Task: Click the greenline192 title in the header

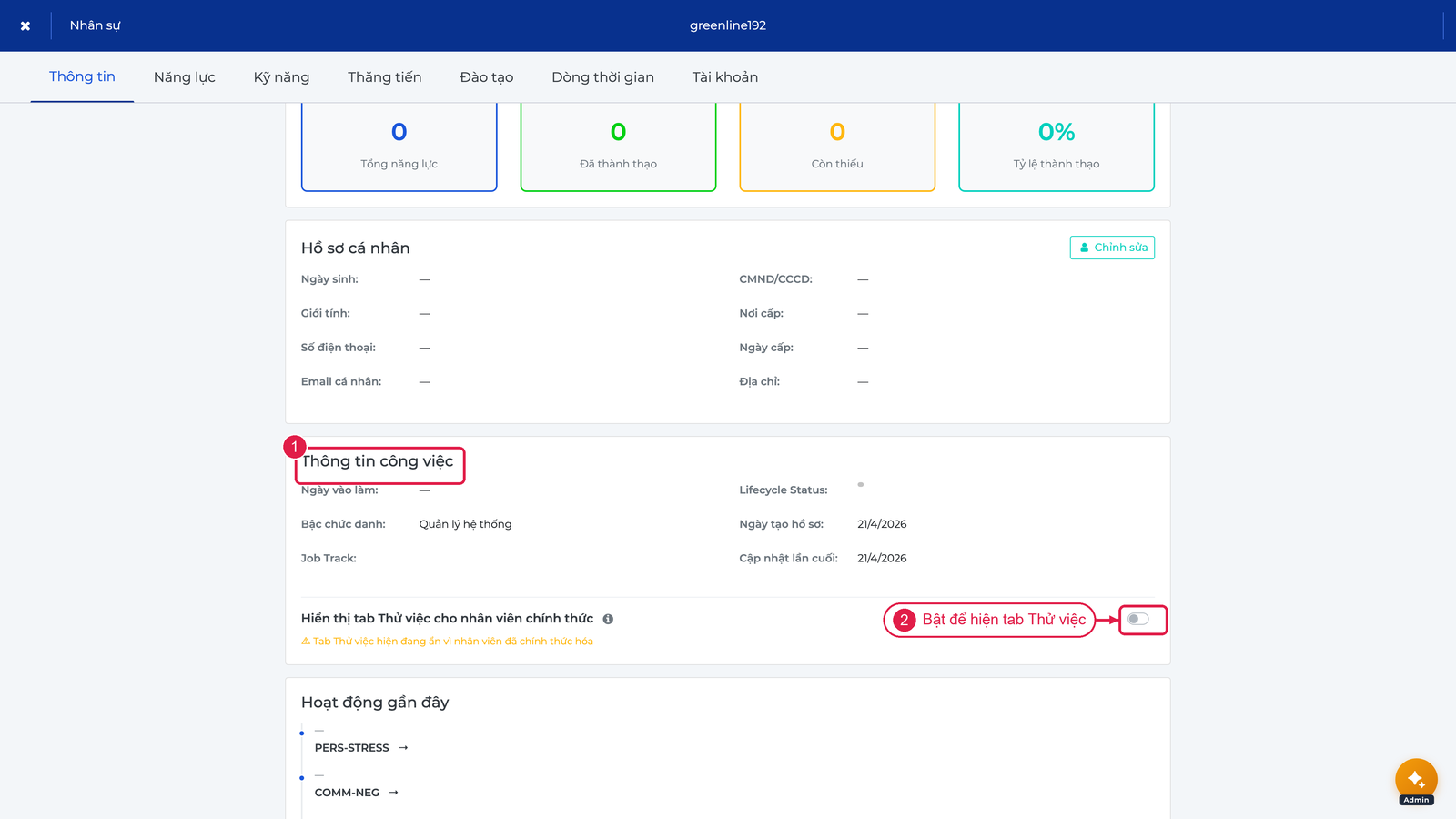Action: coord(728,25)
